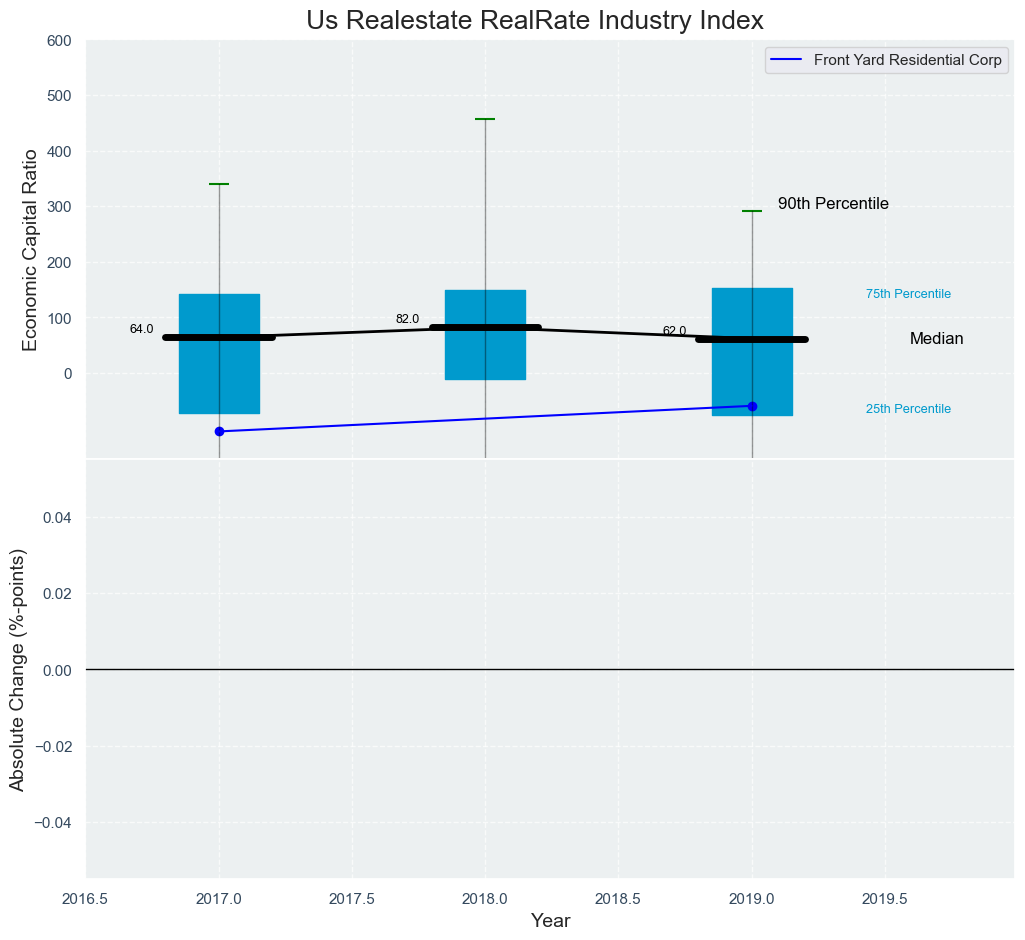The height and width of the screenshot is (940, 1025).
Task: Click the black Median annotation text
Action: pyautogui.click(x=936, y=339)
